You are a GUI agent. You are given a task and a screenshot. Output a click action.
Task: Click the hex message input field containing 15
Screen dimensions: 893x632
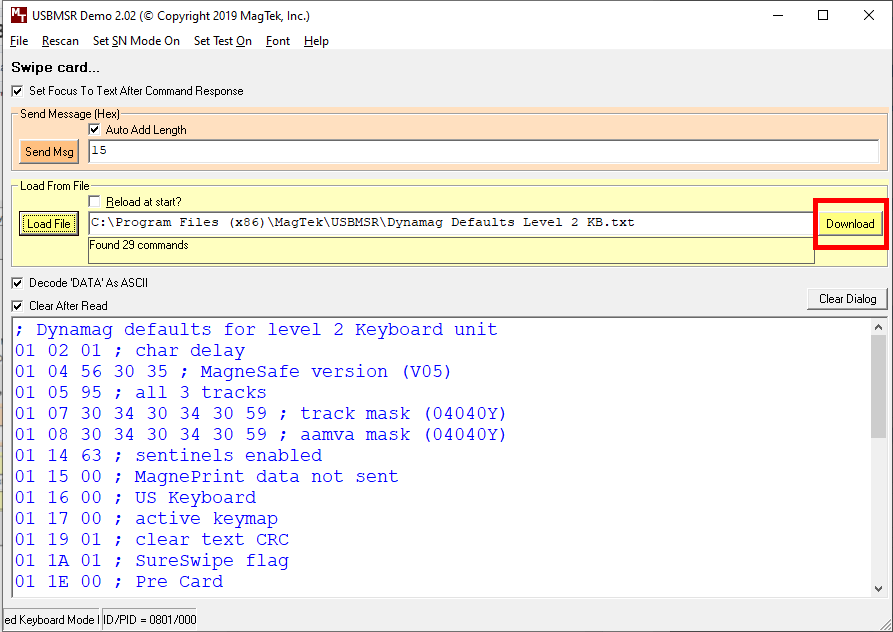pyautogui.click(x=484, y=151)
